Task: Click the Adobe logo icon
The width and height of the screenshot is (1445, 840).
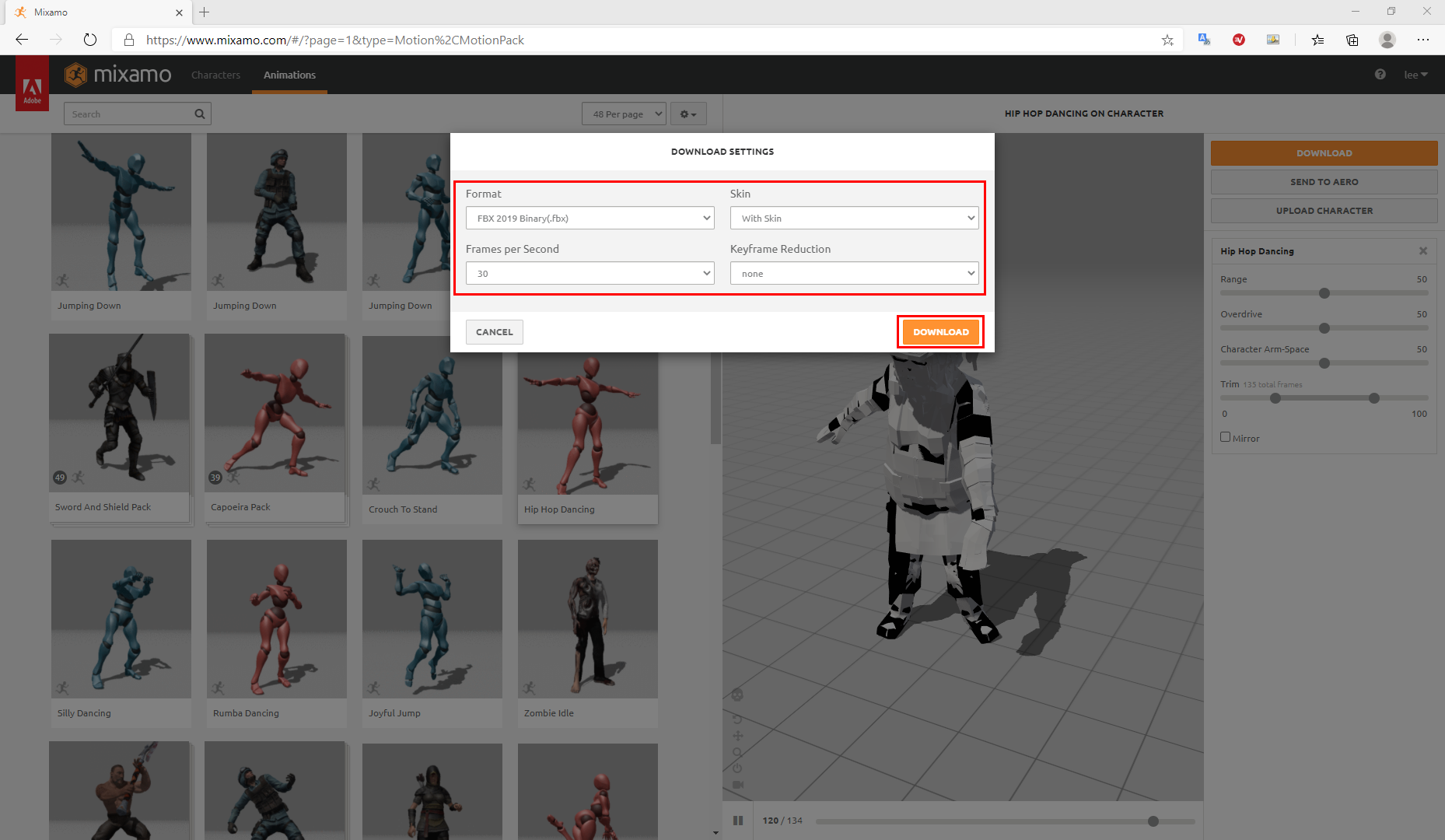Action: 32,84
